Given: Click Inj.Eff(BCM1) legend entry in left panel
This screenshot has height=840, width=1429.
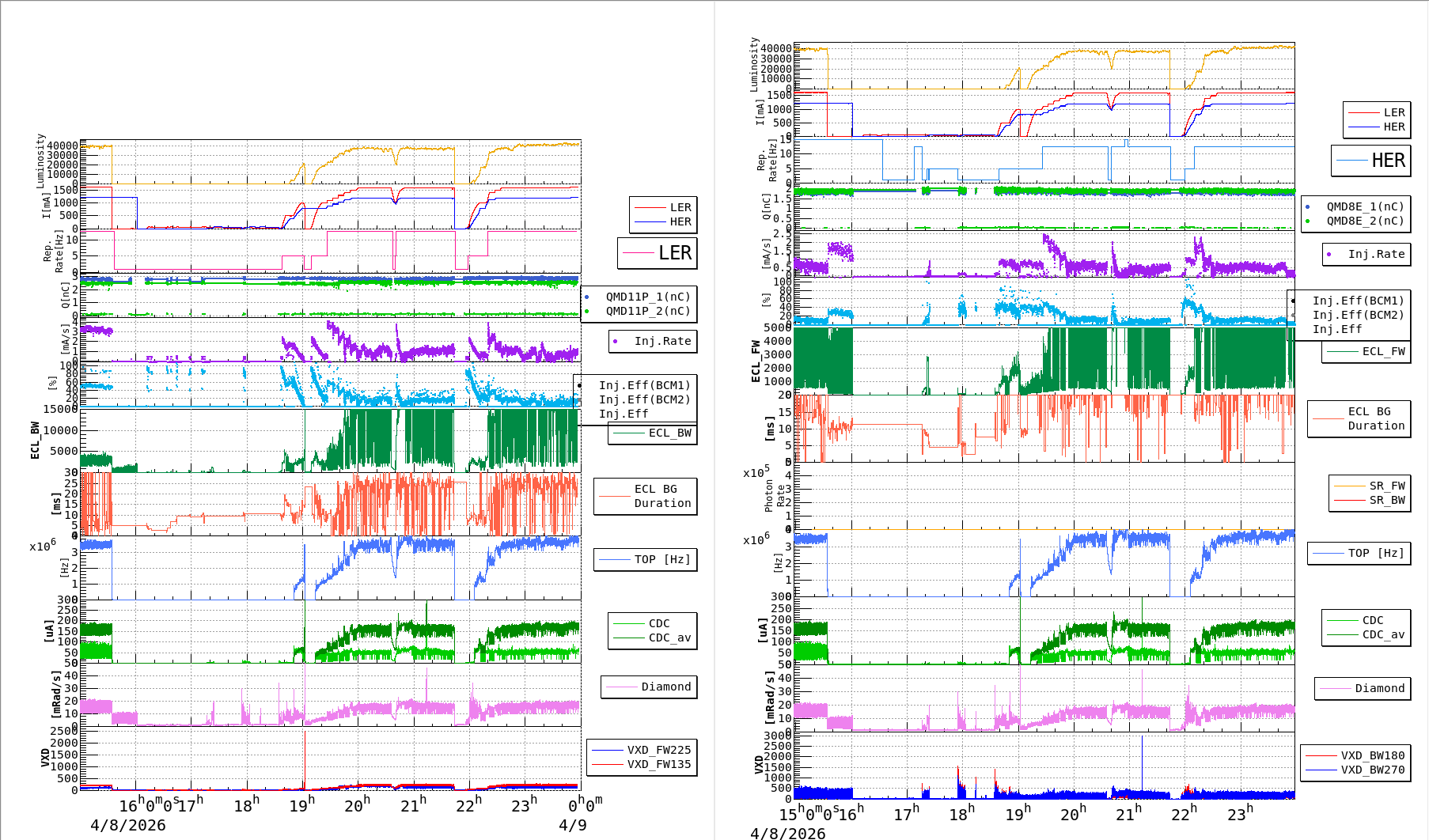Looking at the screenshot, I should pyautogui.click(x=635, y=385).
